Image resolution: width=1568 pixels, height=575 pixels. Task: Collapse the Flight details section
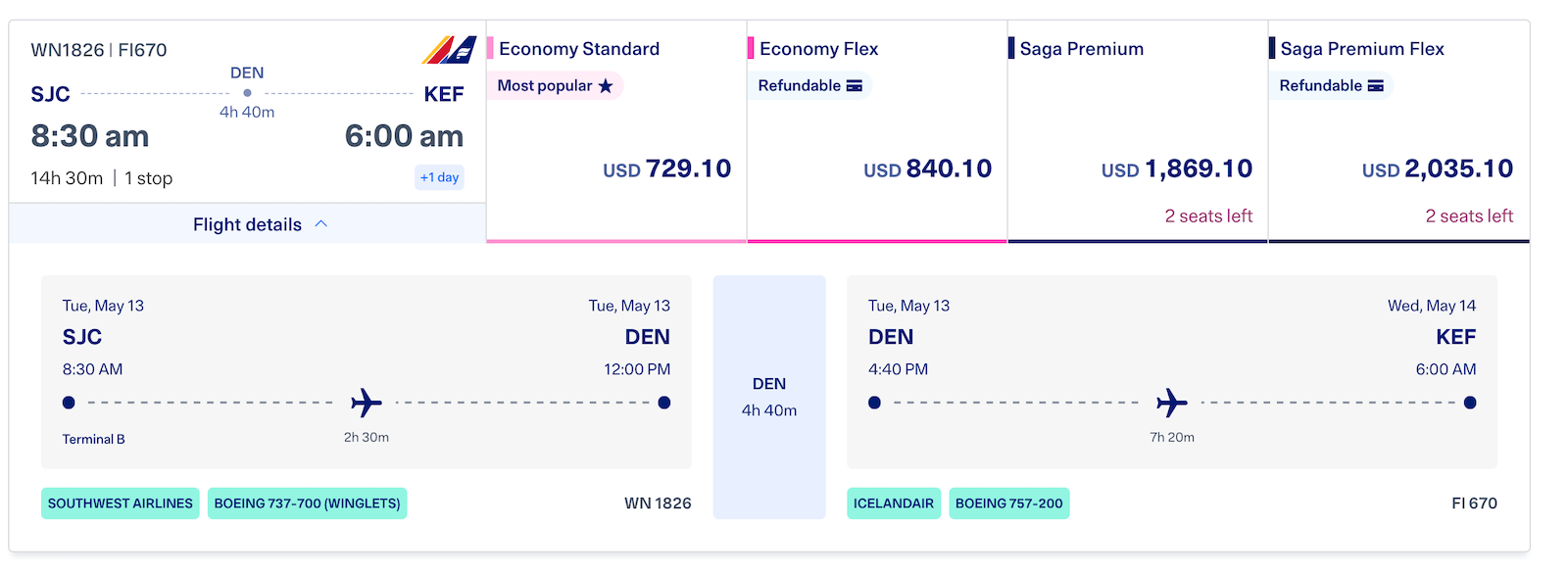pyautogui.click(x=247, y=224)
